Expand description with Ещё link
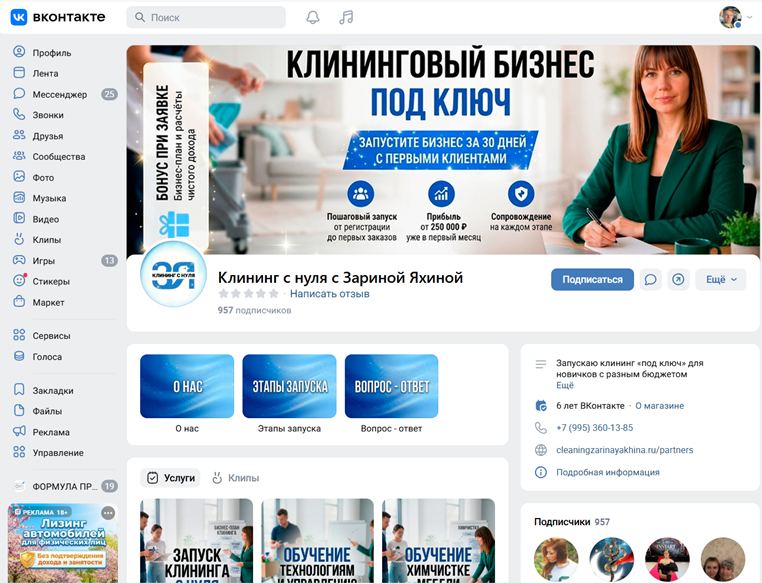The height and width of the screenshot is (584, 762). tap(565, 385)
